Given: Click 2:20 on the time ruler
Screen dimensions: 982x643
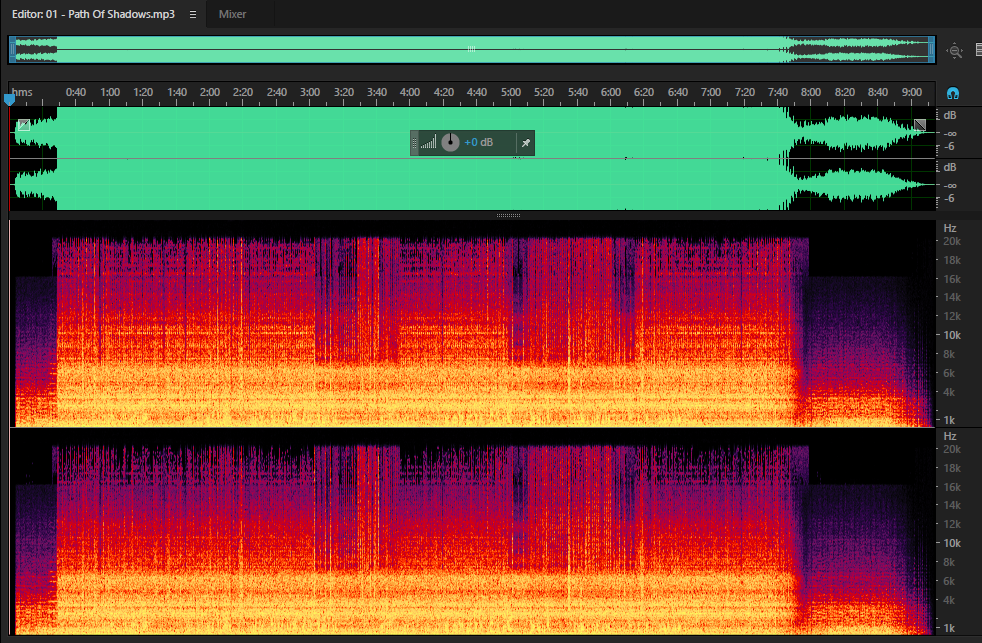Looking at the screenshot, I should click(242, 92).
